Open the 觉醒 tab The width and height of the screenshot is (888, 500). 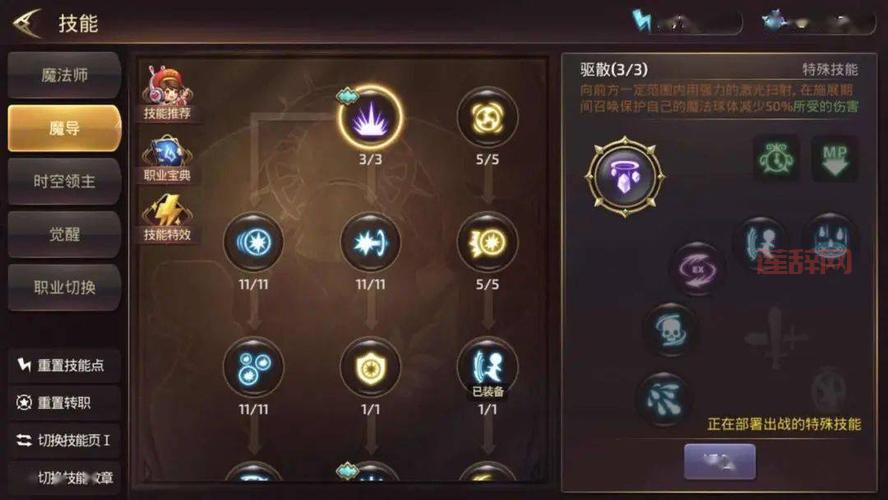pyautogui.click(x=65, y=234)
